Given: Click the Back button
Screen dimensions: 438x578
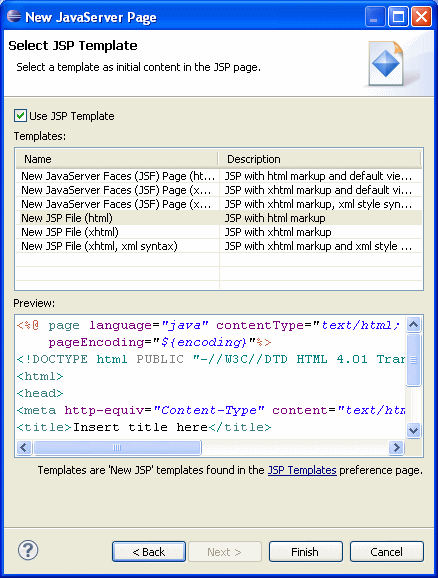Looking at the screenshot, I should 149,552.
